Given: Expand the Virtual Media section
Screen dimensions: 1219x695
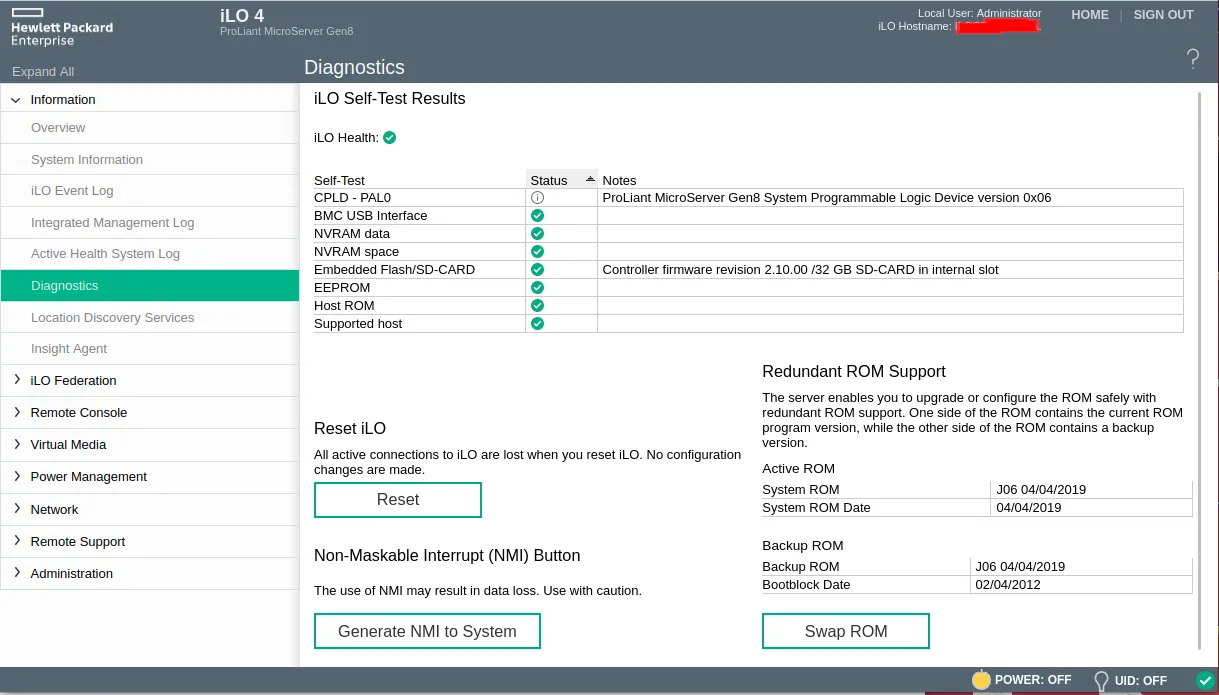Looking at the screenshot, I should [x=16, y=444].
